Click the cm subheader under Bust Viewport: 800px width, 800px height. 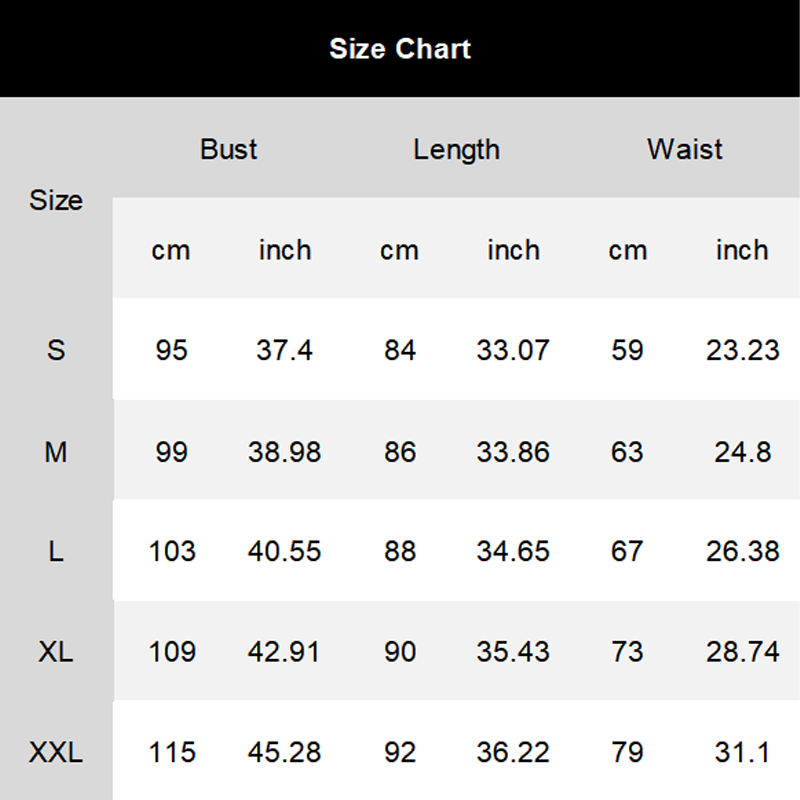tap(171, 250)
